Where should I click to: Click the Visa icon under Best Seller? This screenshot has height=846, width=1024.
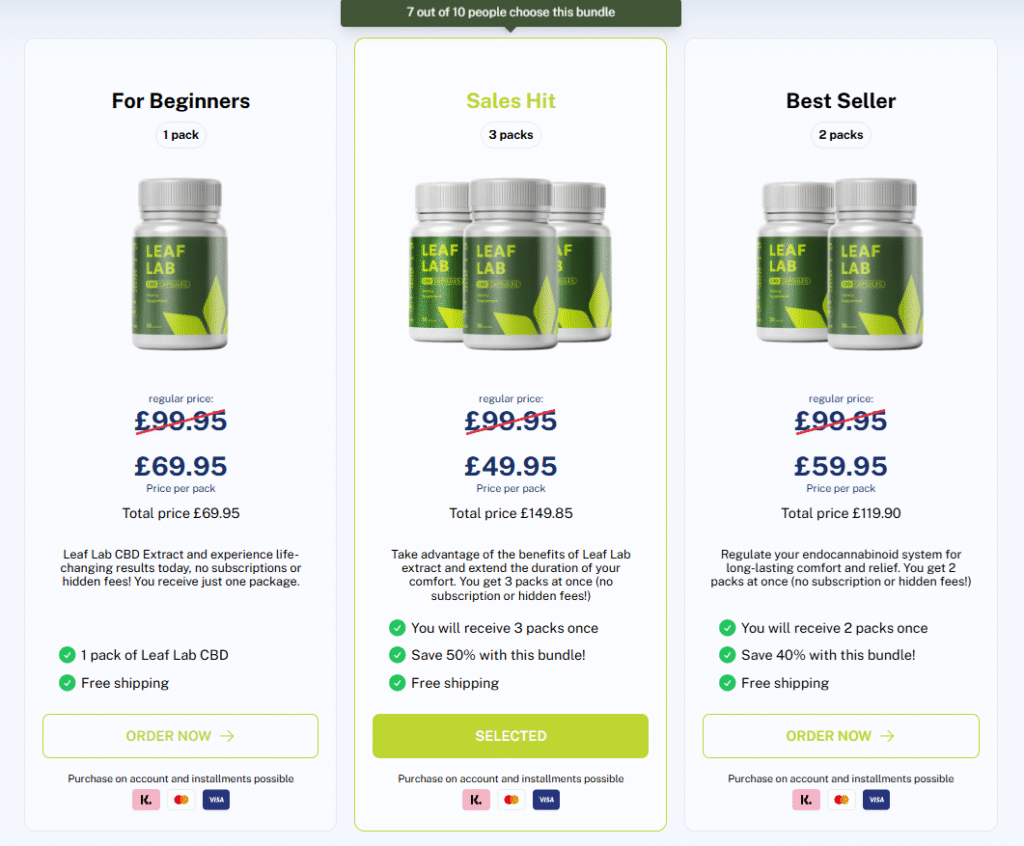click(876, 800)
